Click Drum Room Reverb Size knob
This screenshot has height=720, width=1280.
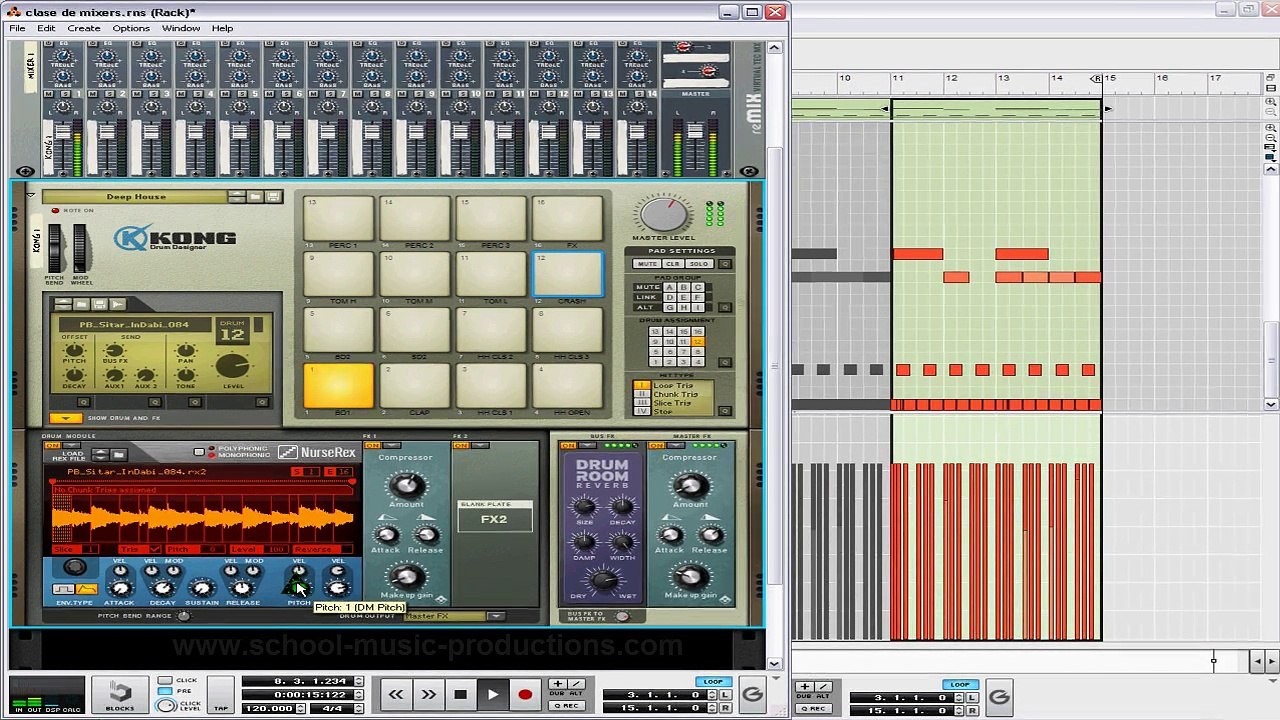585,507
